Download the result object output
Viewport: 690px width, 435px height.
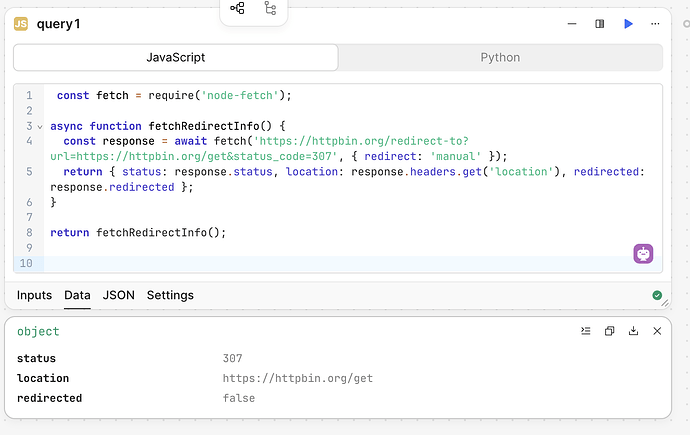click(x=633, y=331)
